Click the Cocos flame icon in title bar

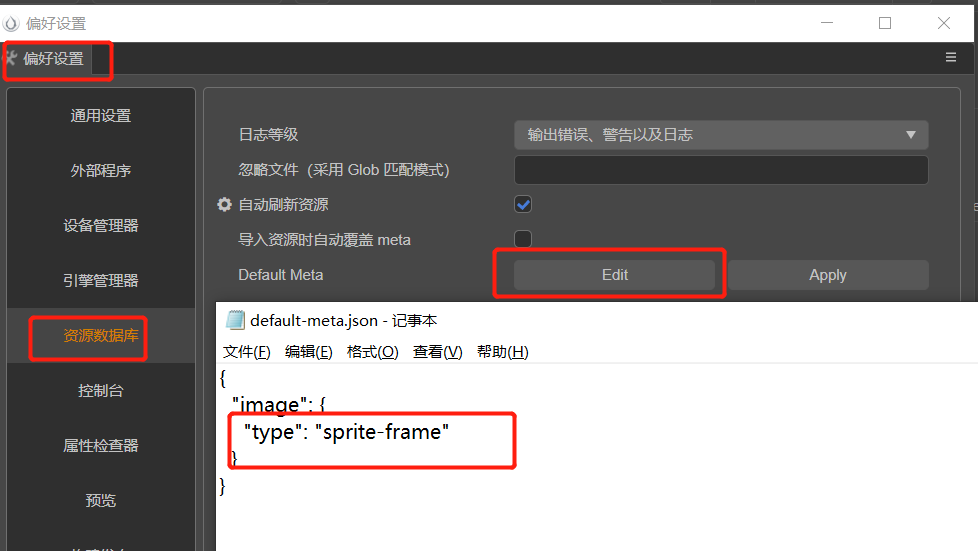coord(11,24)
